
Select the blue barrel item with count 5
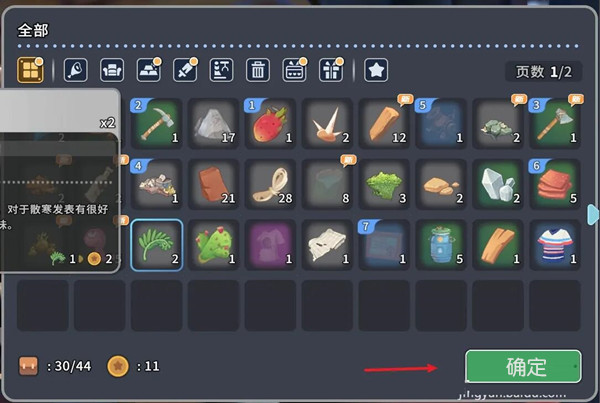click(441, 245)
